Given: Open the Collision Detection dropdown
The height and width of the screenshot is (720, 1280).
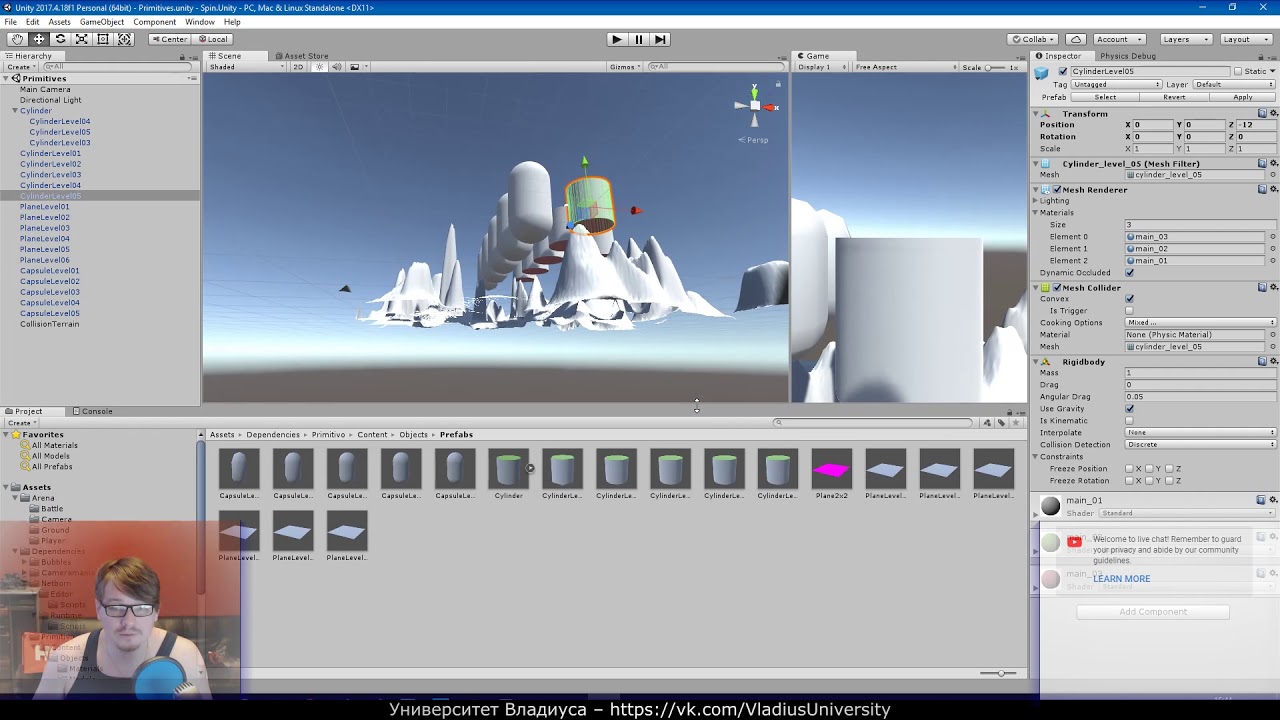Looking at the screenshot, I should 1200,444.
